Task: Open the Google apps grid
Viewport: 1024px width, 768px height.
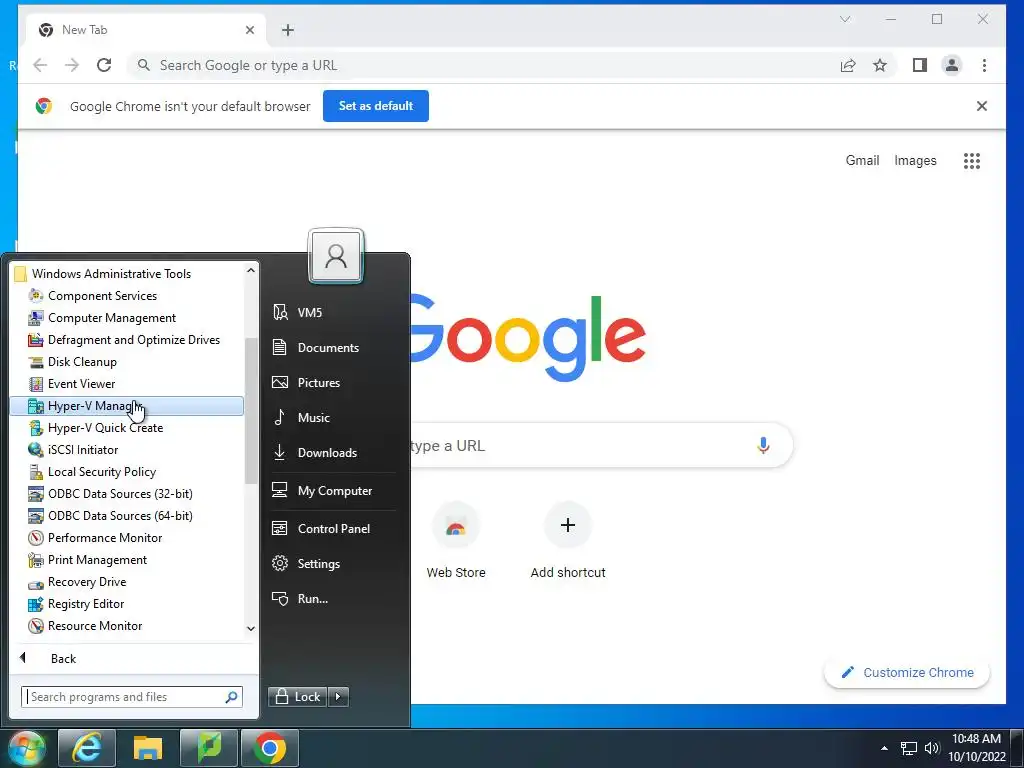Action: click(972, 161)
